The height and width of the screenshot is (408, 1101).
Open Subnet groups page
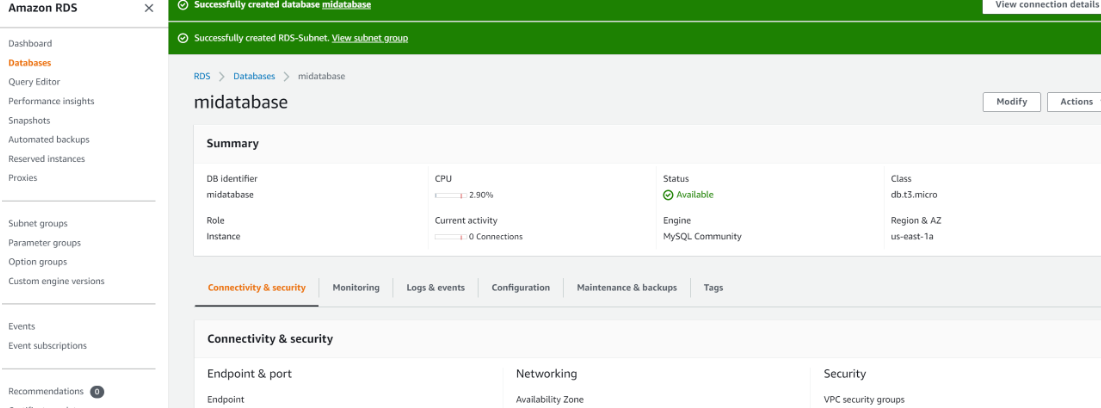pyautogui.click(x=38, y=223)
